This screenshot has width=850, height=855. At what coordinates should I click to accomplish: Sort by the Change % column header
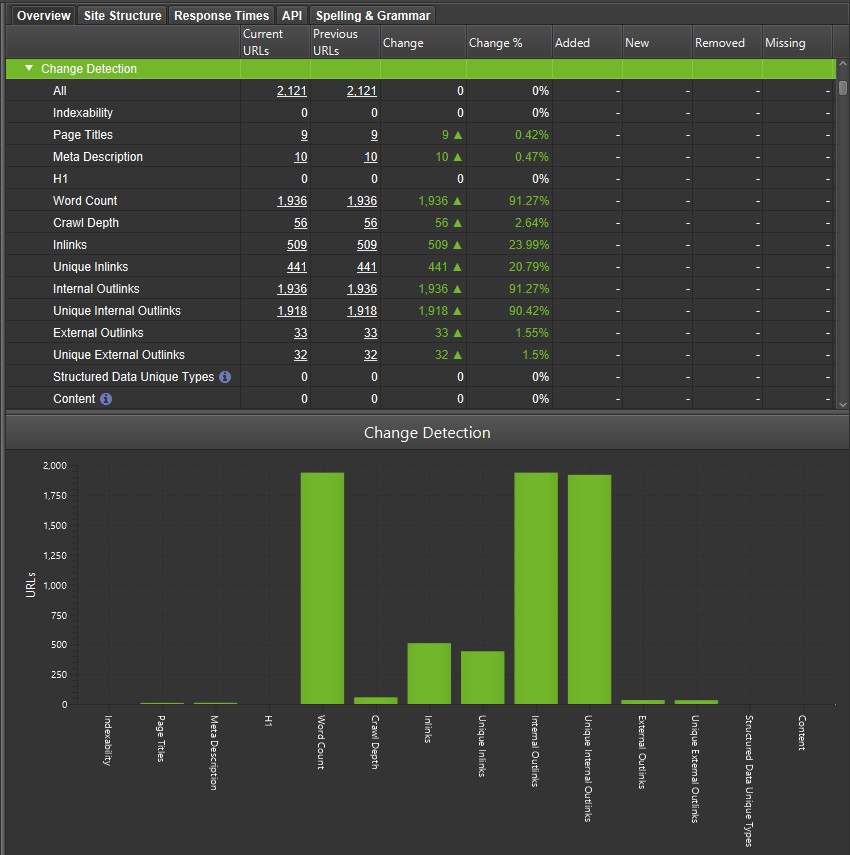click(496, 43)
